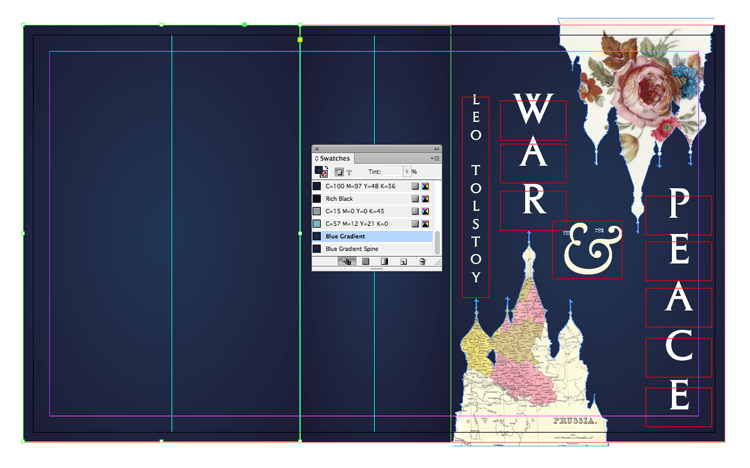Click process color icon on C=100 M=97 row
The height and width of the screenshot is (468, 750).
[415, 186]
